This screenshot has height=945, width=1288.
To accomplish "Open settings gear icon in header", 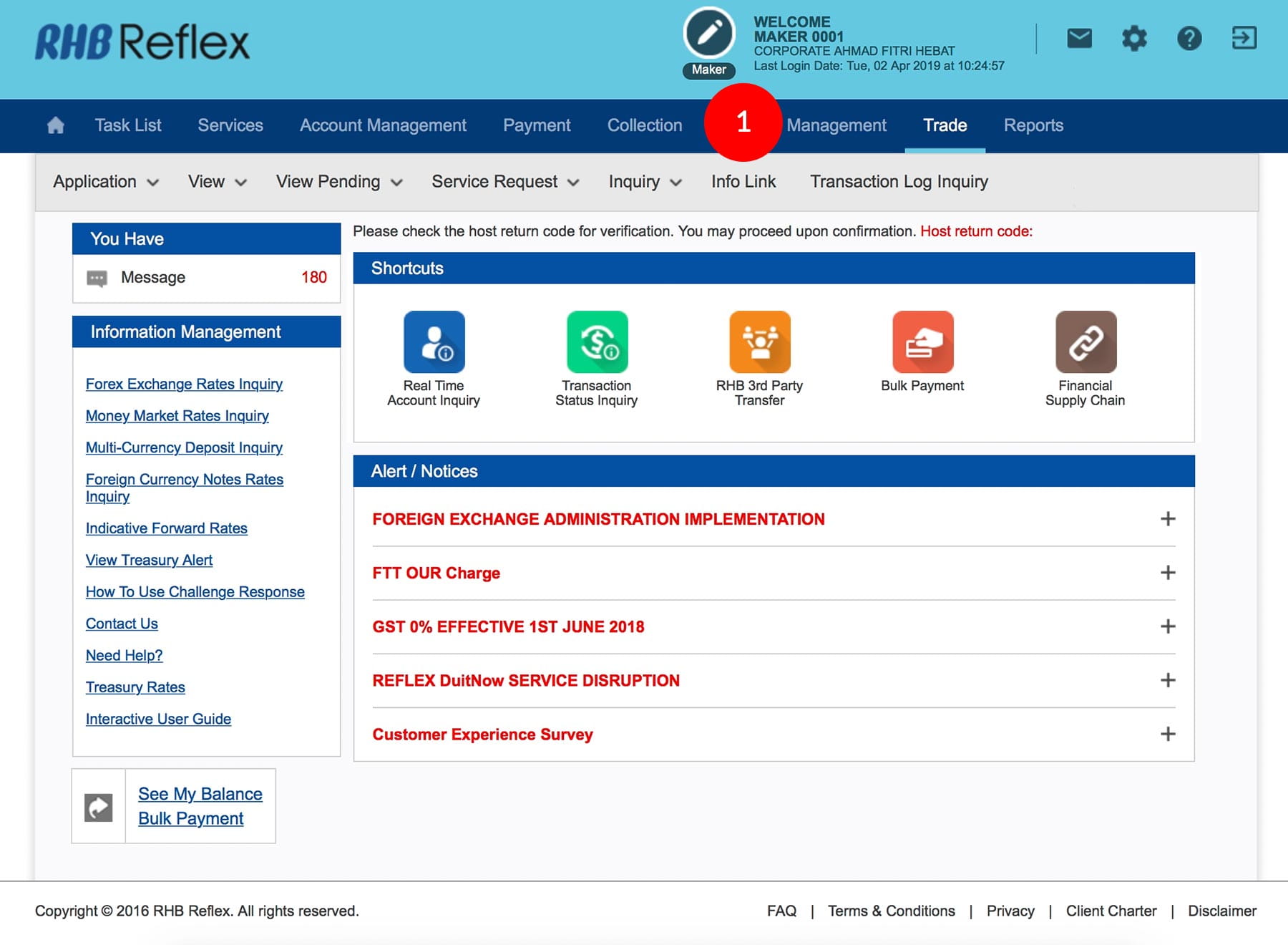I will point(1134,38).
